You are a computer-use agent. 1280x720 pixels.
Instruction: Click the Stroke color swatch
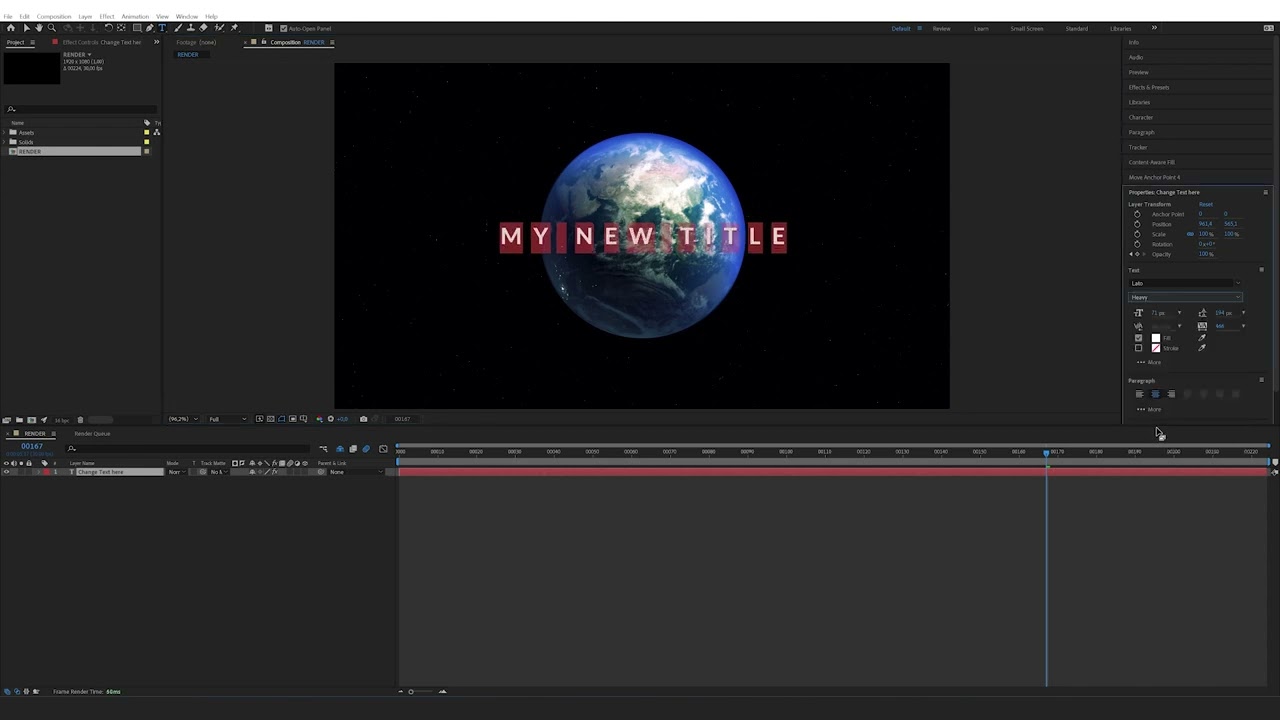pos(1156,348)
